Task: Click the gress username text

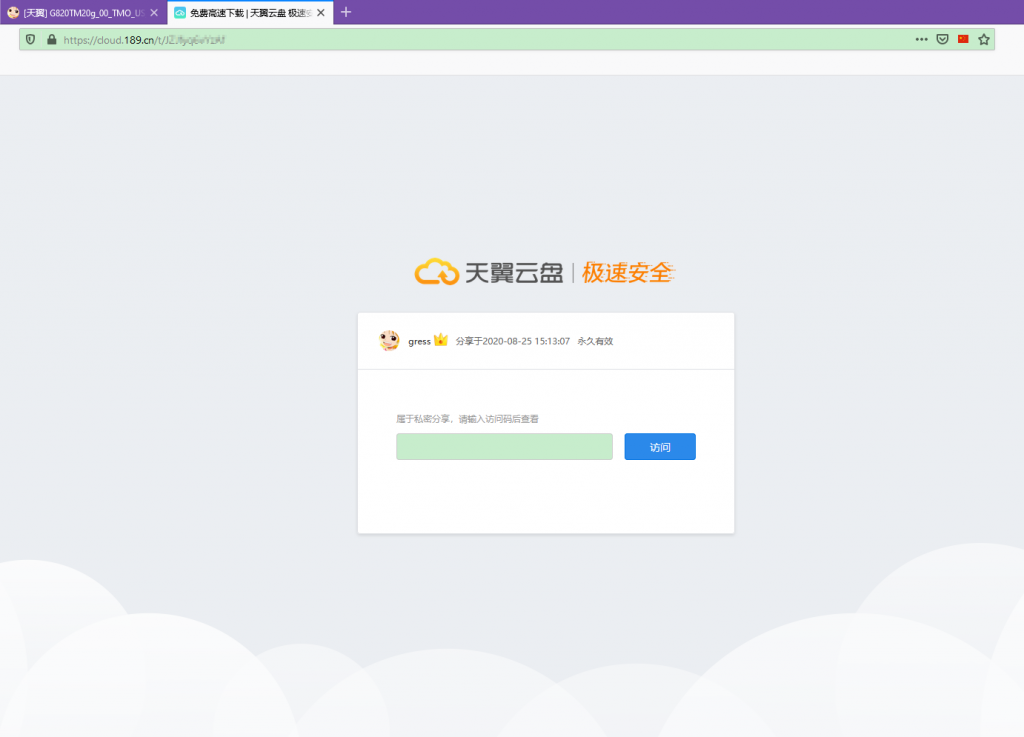Action: point(419,341)
